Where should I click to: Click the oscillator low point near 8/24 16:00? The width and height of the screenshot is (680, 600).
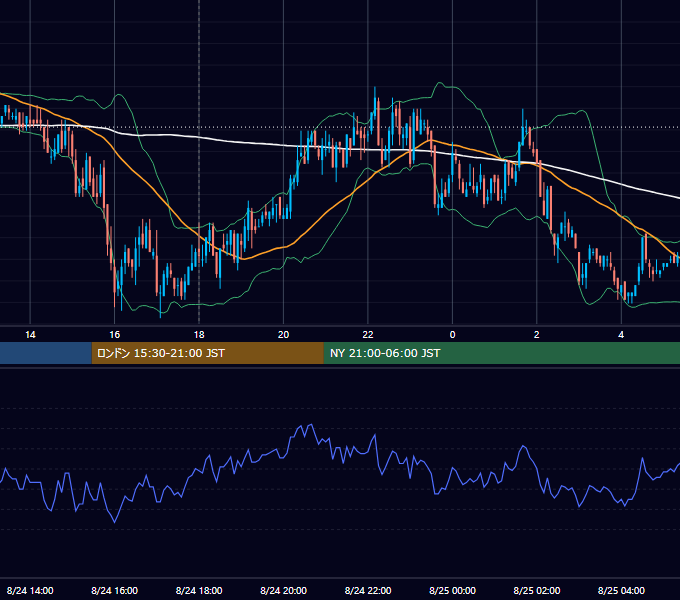click(114, 522)
